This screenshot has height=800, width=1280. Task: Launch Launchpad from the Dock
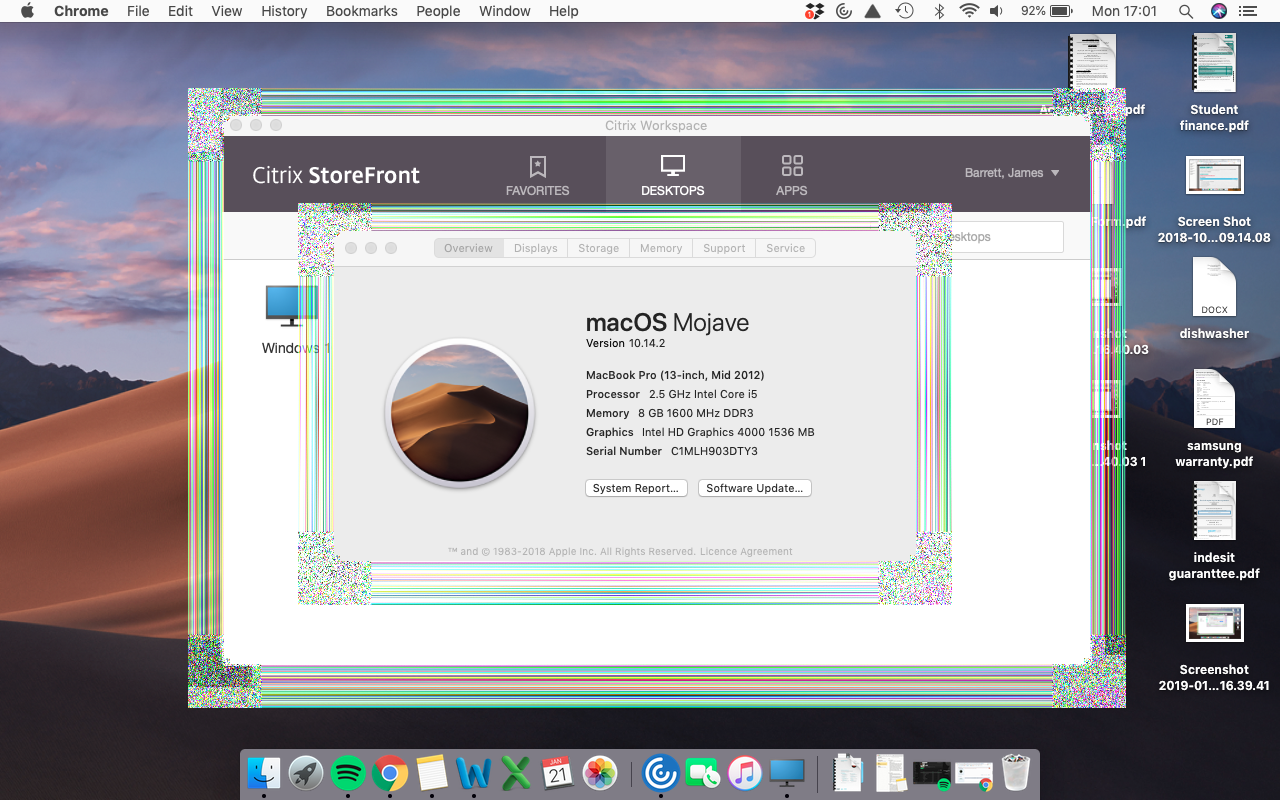point(306,772)
